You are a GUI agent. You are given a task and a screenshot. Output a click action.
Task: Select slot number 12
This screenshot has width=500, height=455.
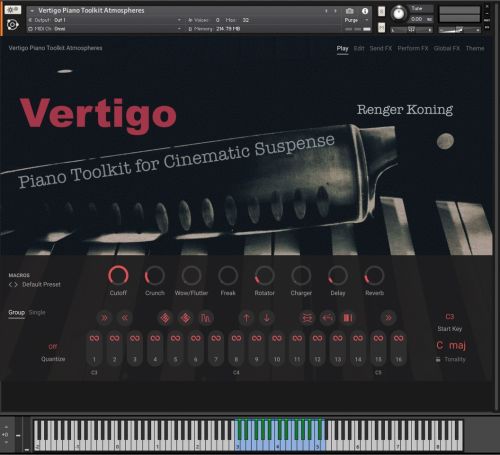317,360
